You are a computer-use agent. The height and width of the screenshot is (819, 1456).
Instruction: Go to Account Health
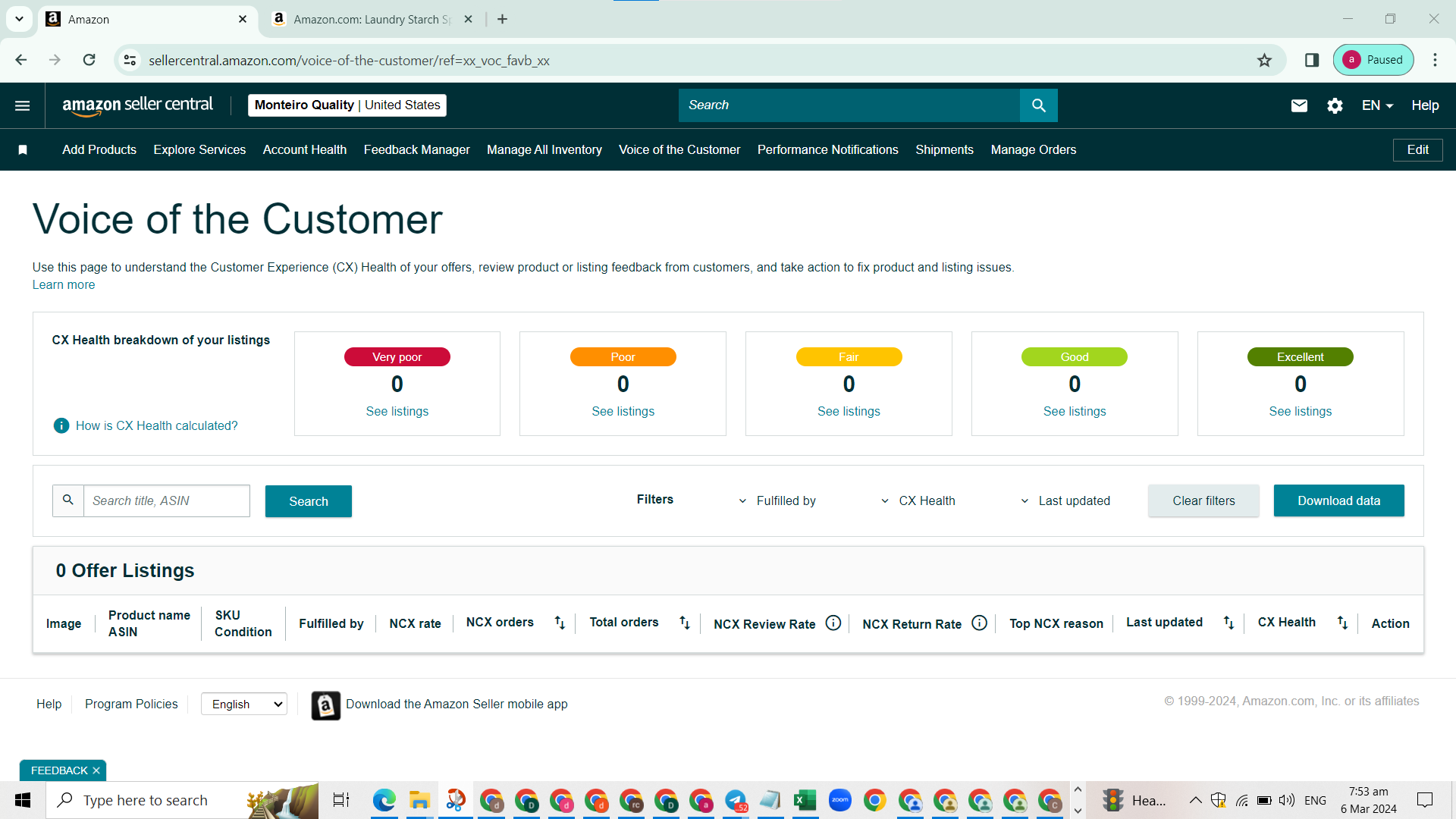(x=305, y=150)
